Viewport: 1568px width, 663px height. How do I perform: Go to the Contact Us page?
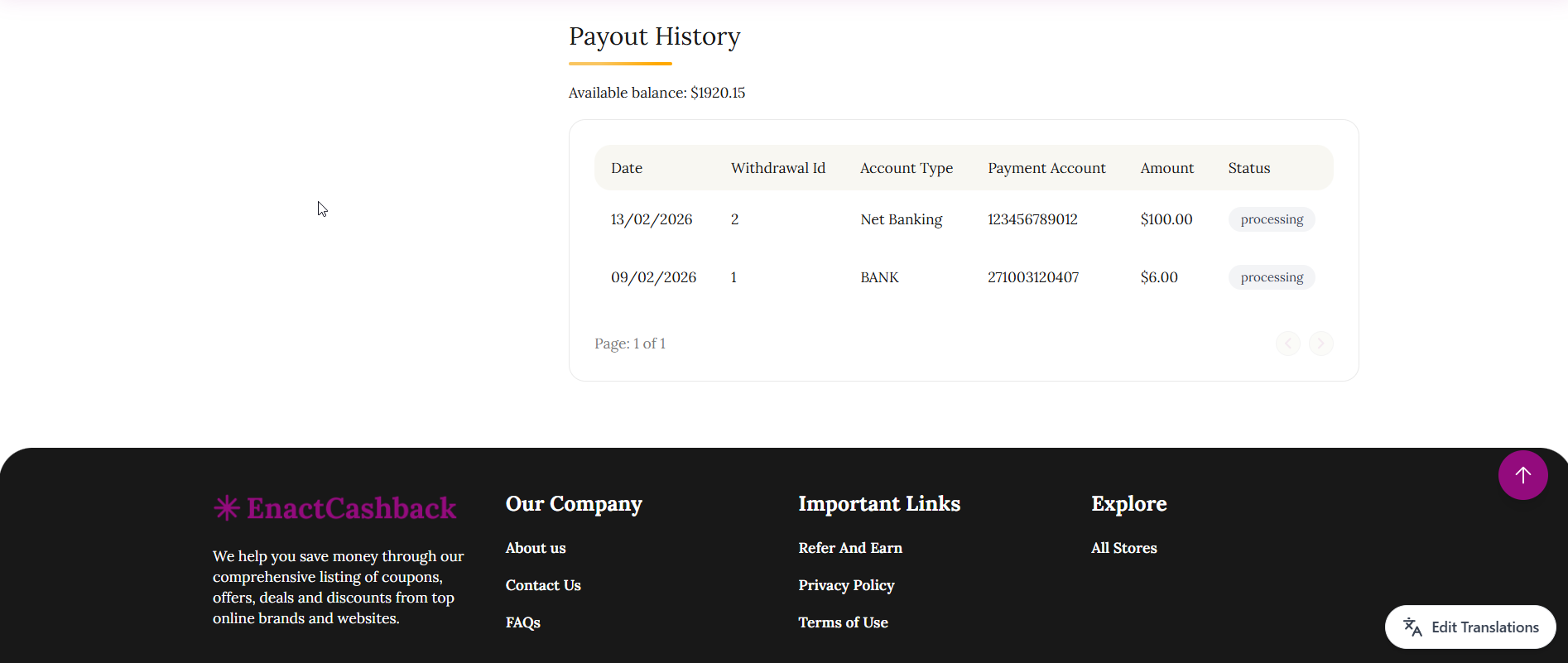pyautogui.click(x=543, y=585)
